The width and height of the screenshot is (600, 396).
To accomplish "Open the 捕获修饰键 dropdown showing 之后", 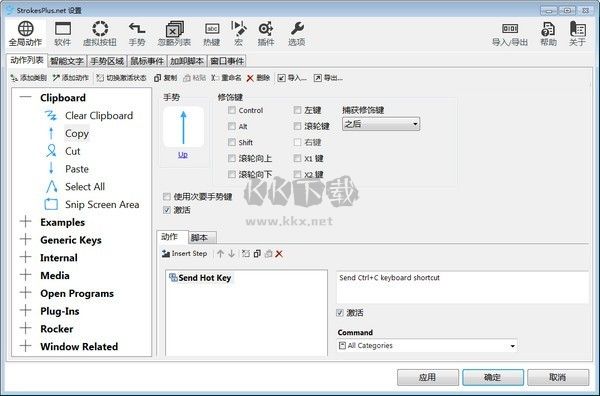I will (x=381, y=124).
